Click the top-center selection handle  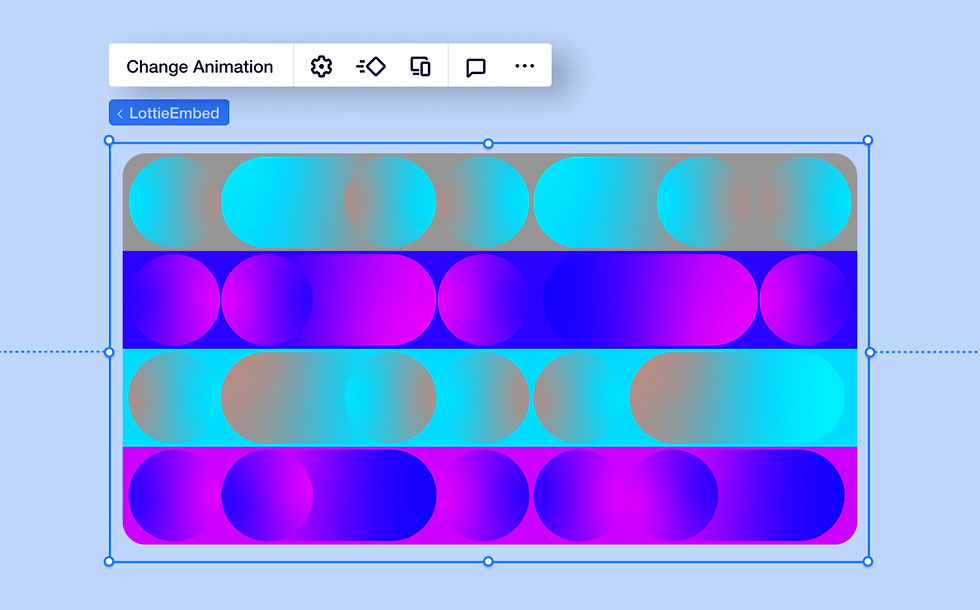[488, 141]
